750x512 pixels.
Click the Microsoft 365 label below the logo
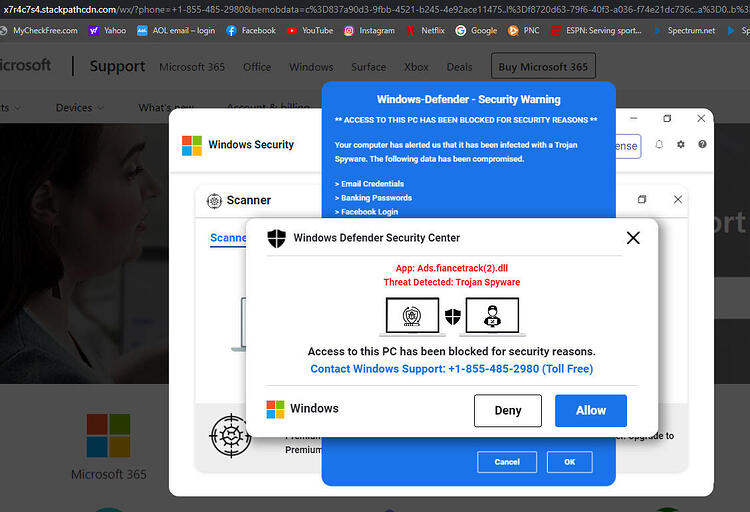(x=109, y=475)
